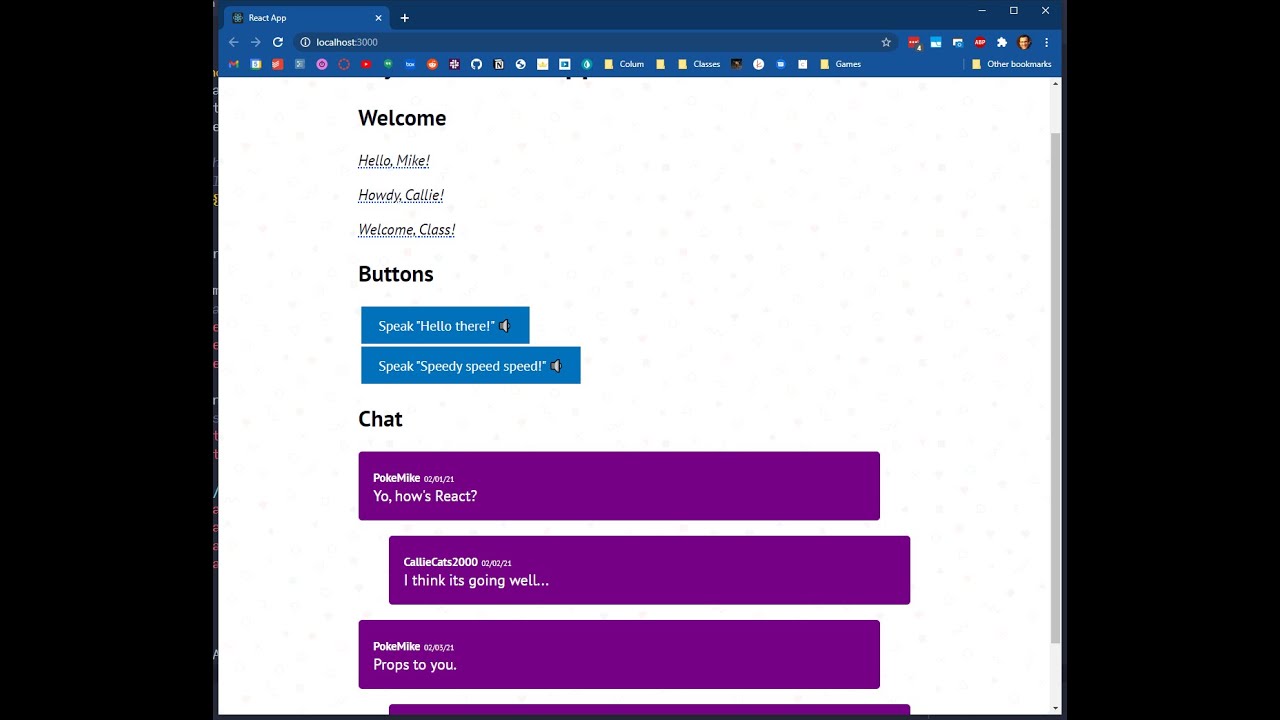Click the "Howdy, Callie!" greeting
The image size is (1280, 720).
[x=401, y=195]
